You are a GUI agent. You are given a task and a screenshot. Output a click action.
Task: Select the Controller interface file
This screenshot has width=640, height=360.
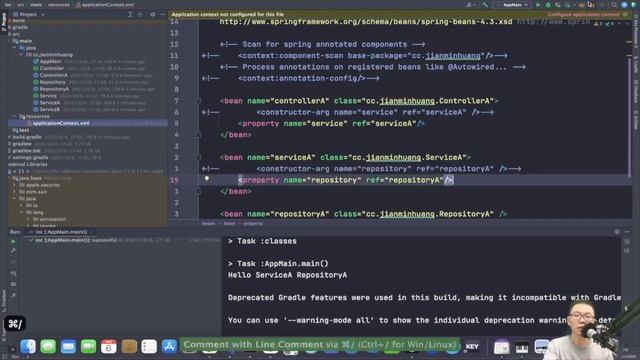point(51,68)
